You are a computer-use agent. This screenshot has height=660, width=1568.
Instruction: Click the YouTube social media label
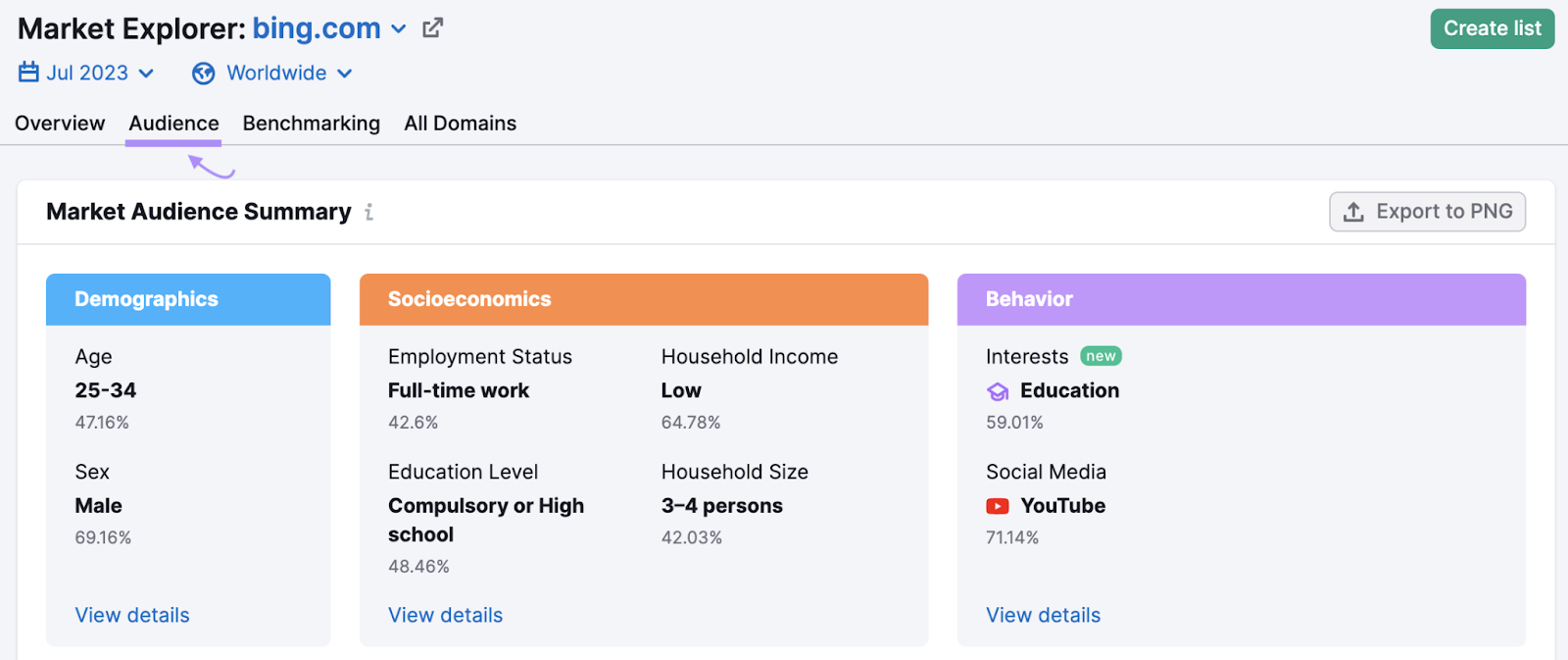tap(1062, 506)
